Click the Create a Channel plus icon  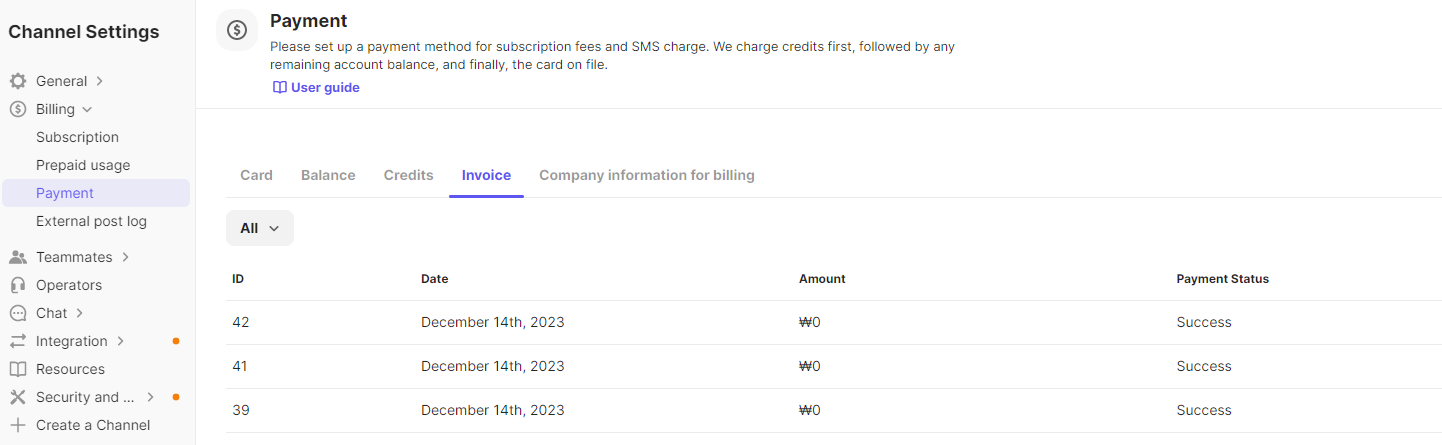click(18, 425)
